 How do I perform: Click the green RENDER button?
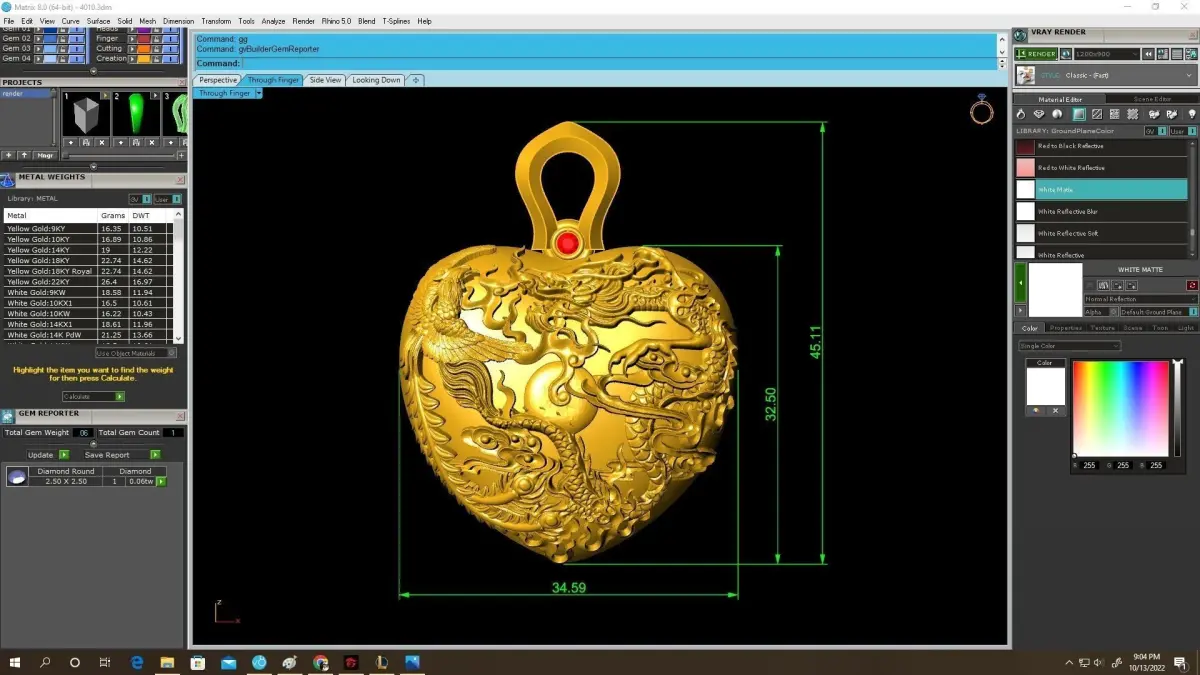point(1036,54)
